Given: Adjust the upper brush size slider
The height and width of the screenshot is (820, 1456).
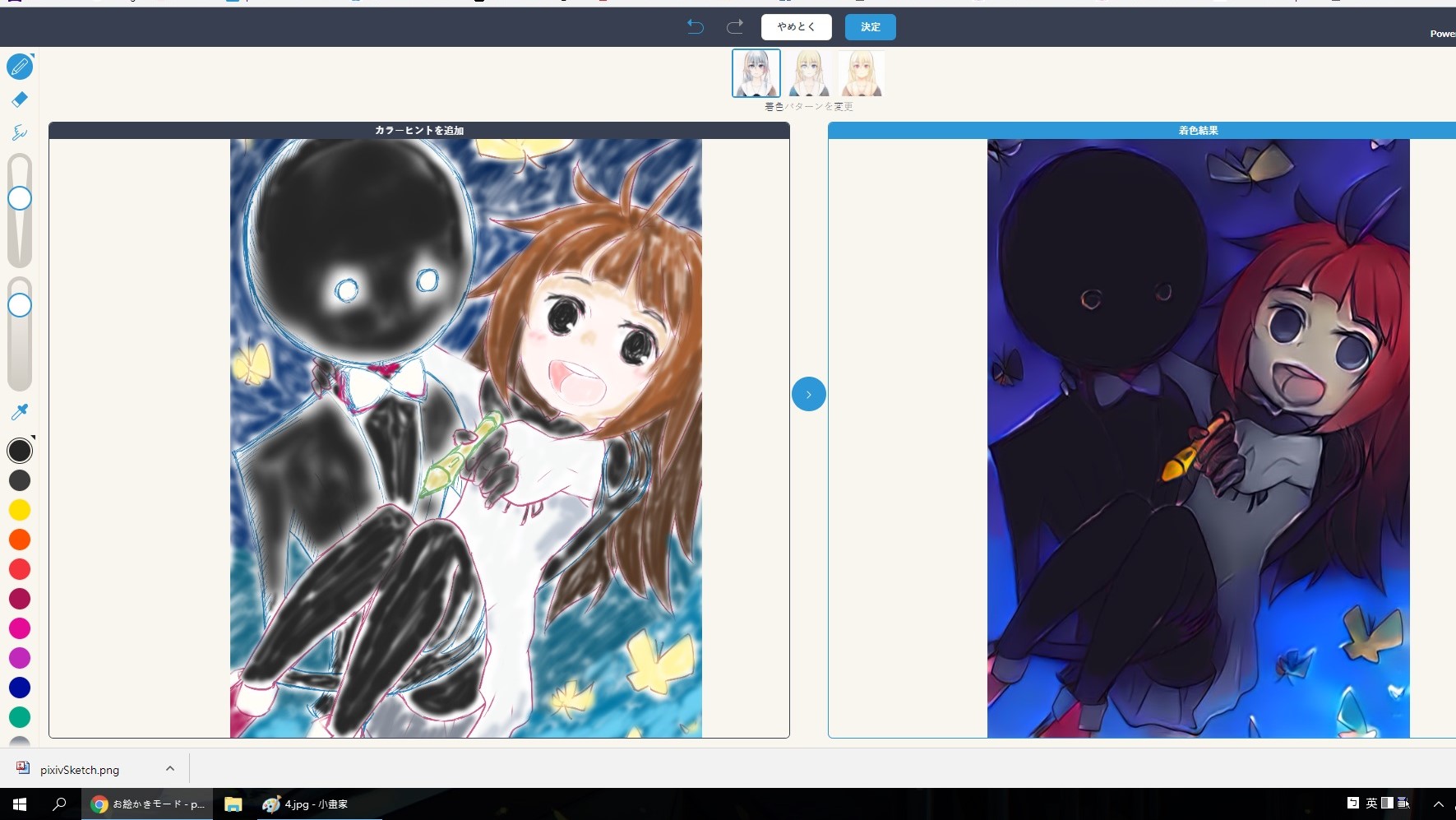Looking at the screenshot, I should [20, 198].
